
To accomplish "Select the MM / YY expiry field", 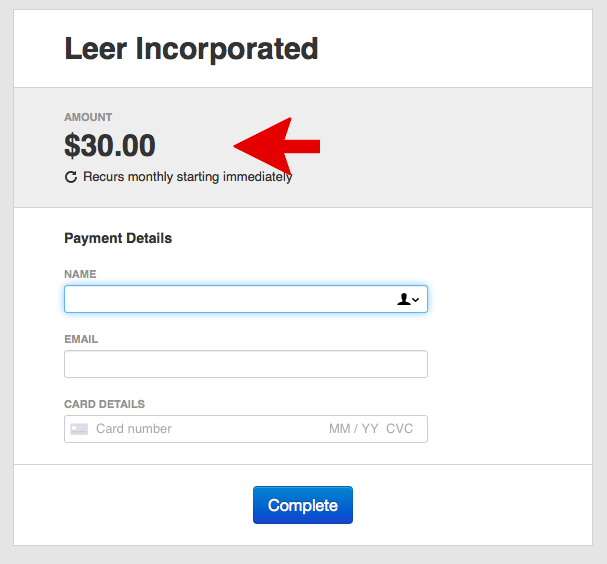I will (353, 429).
